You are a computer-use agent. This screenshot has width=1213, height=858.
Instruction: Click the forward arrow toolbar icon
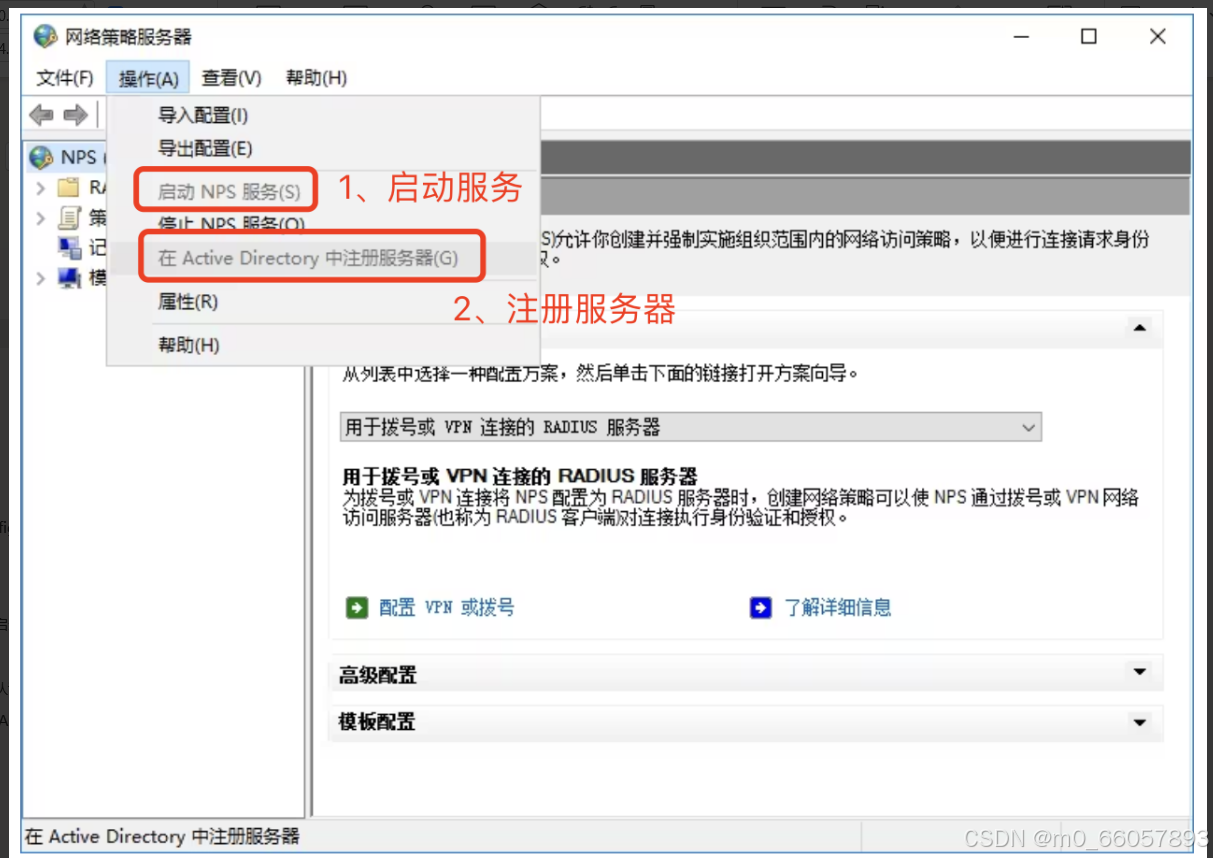point(75,115)
